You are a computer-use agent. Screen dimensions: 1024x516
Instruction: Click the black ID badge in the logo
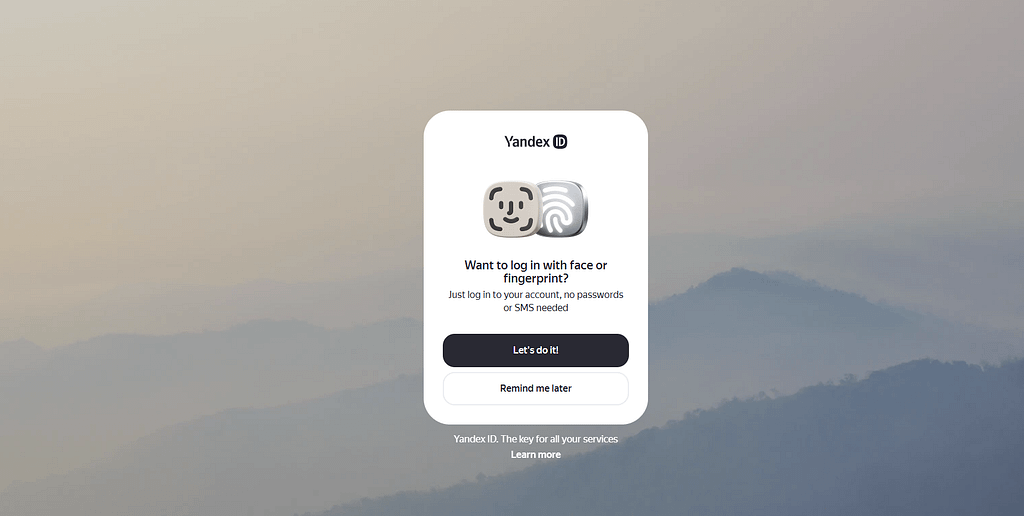(560, 142)
